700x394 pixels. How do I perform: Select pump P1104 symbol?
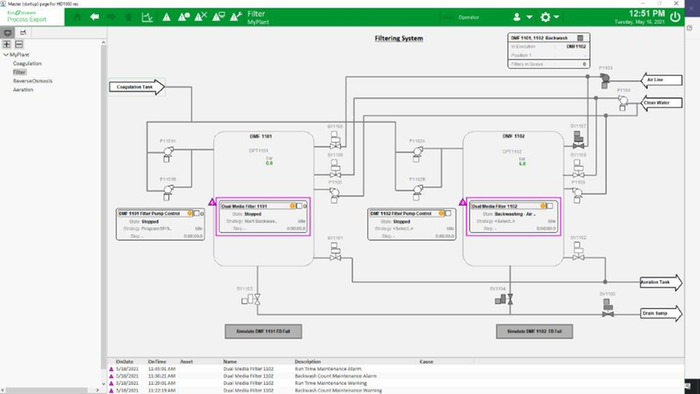(623, 103)
